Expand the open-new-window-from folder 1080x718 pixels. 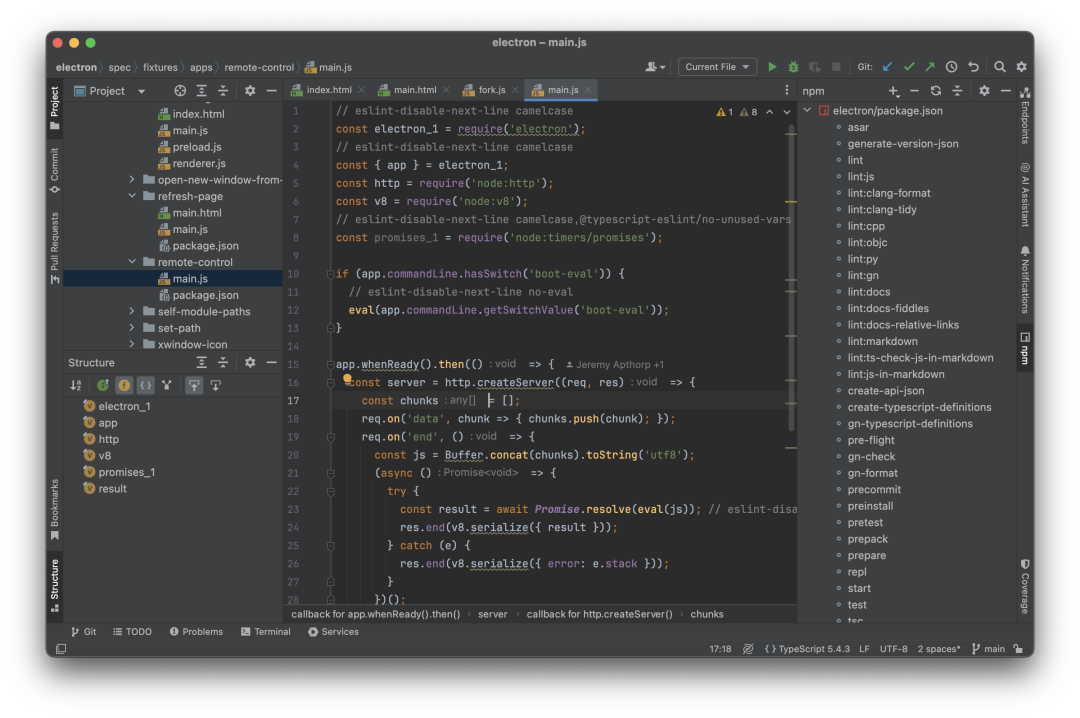click(x=132, y=180)
